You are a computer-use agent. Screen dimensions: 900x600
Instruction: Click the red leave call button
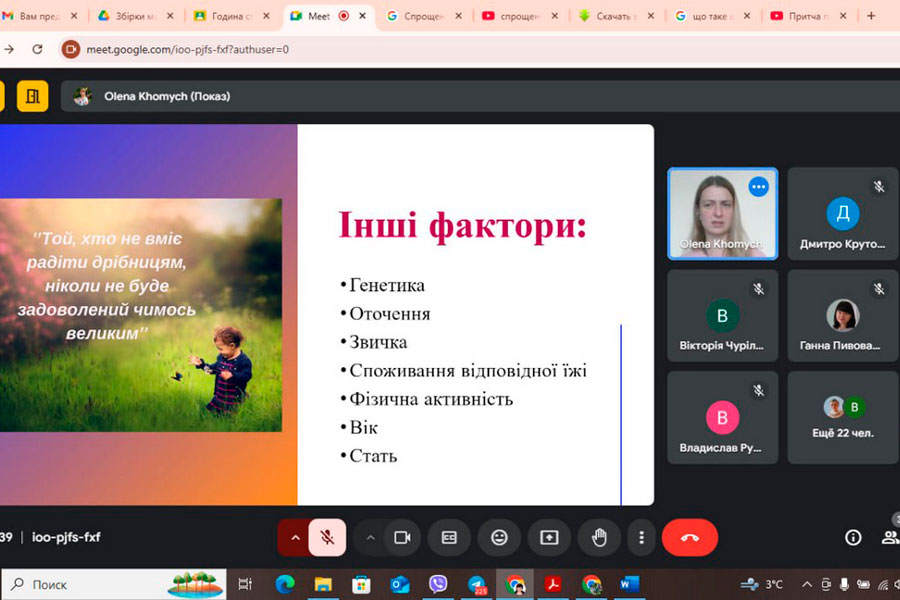(x=690, y=537)
